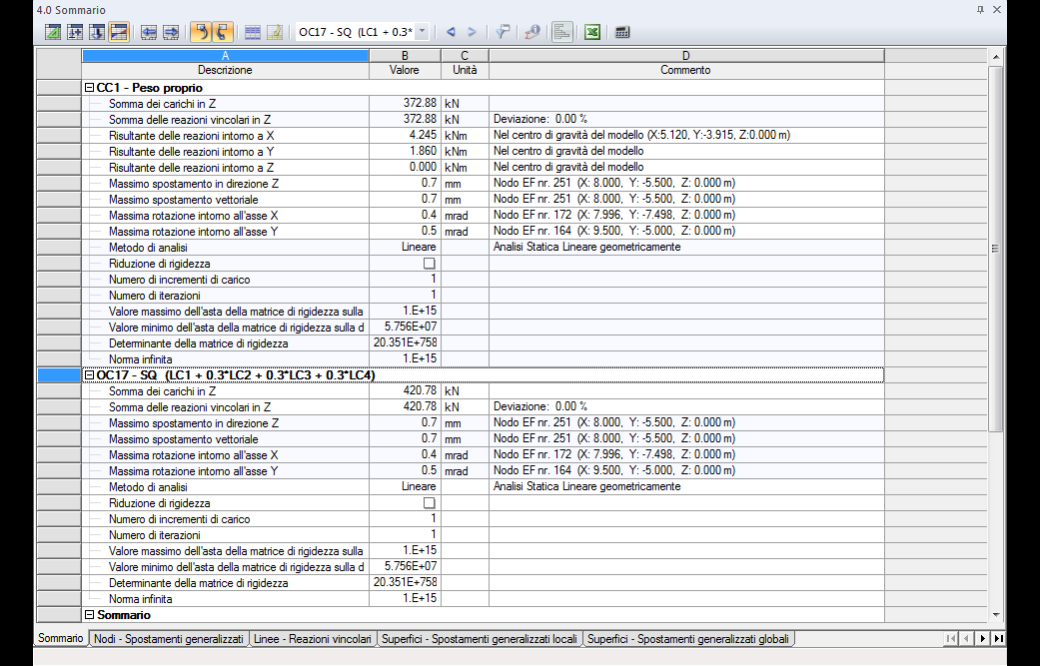1040x666 pixels.
Task: Move to previous tab with navigation arrow
Action: (x=966, y=638)
